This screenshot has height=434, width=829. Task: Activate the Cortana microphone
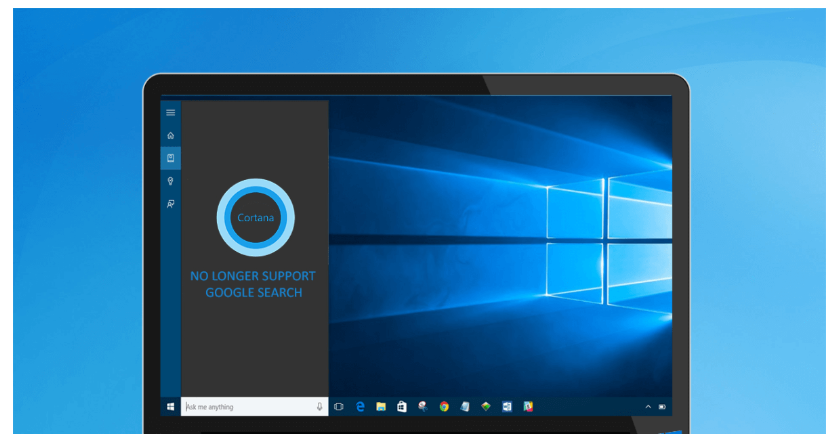pos(319,407)
